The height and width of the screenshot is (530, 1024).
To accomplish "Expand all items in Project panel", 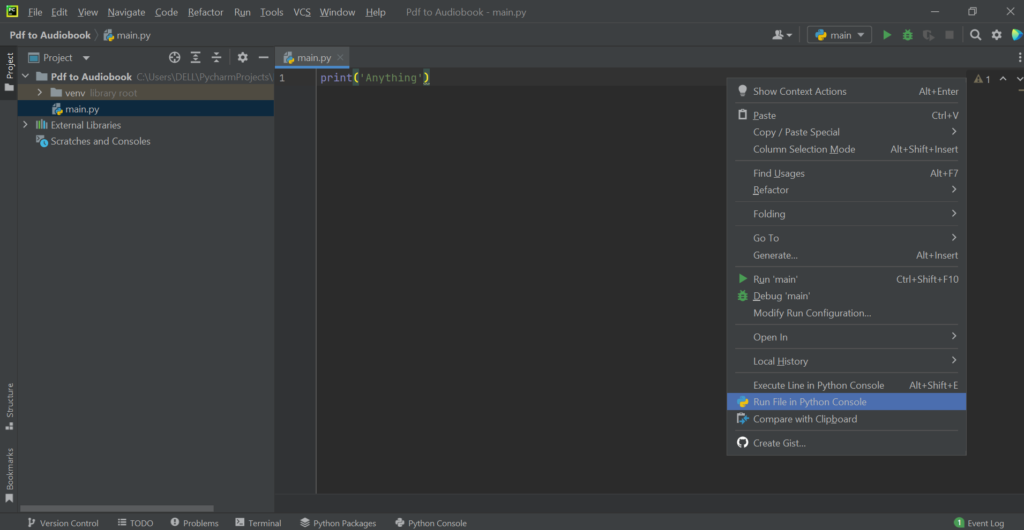I will pyautogui.click(x=195, y=57).
